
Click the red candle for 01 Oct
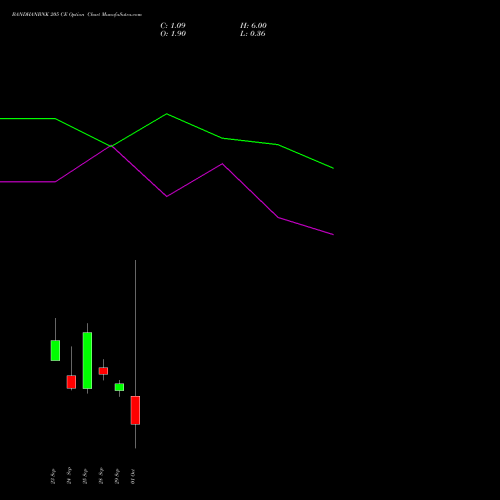tap(135, 410)
